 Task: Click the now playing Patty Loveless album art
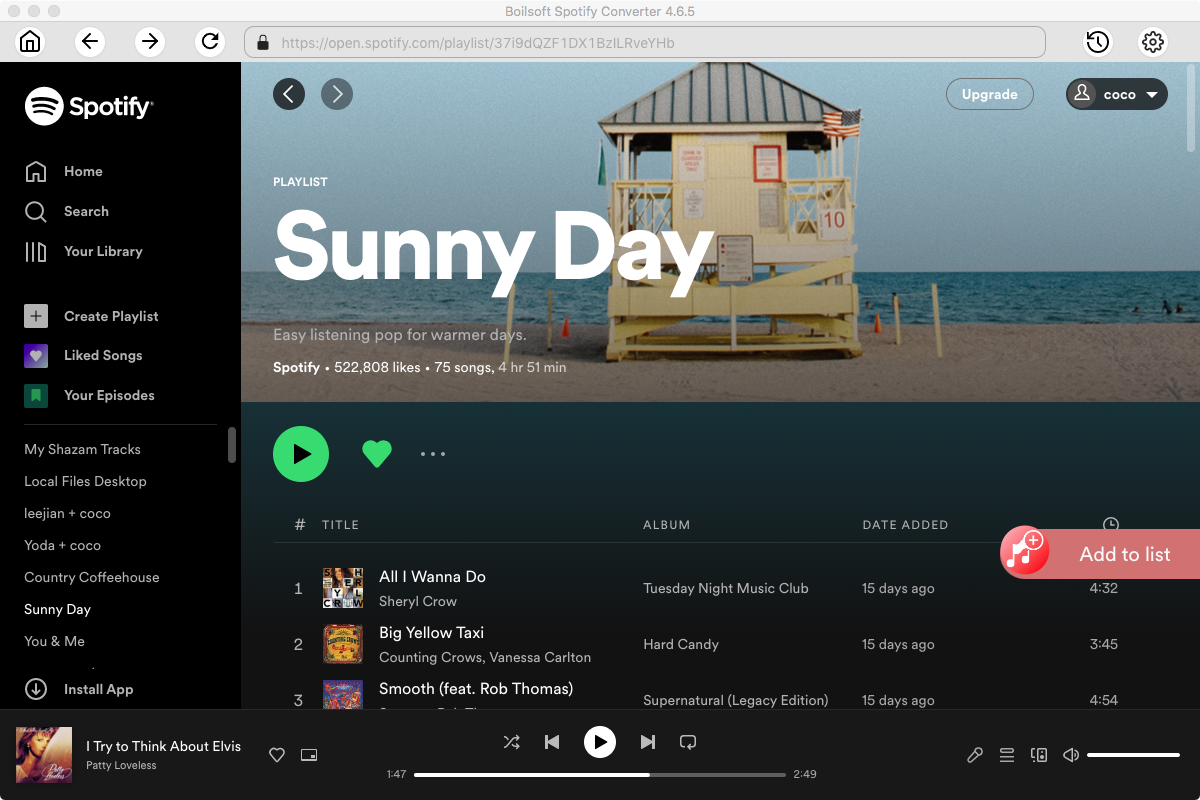[x=44, y=755]
